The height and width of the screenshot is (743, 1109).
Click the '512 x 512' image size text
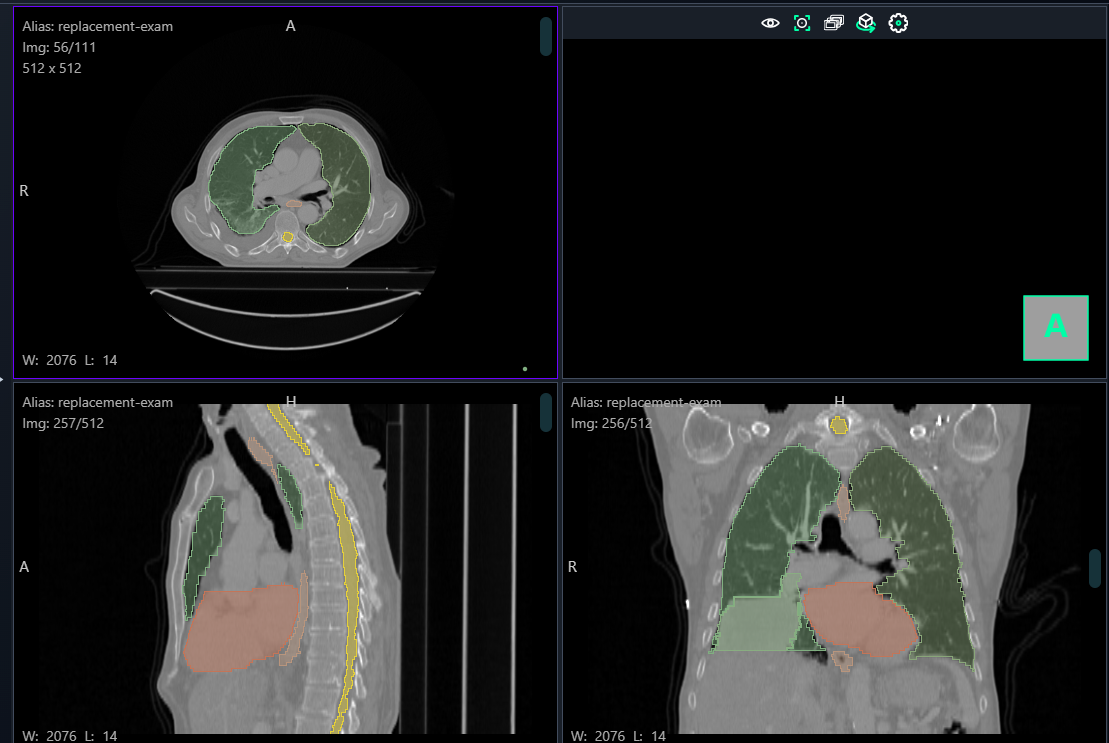52,69
